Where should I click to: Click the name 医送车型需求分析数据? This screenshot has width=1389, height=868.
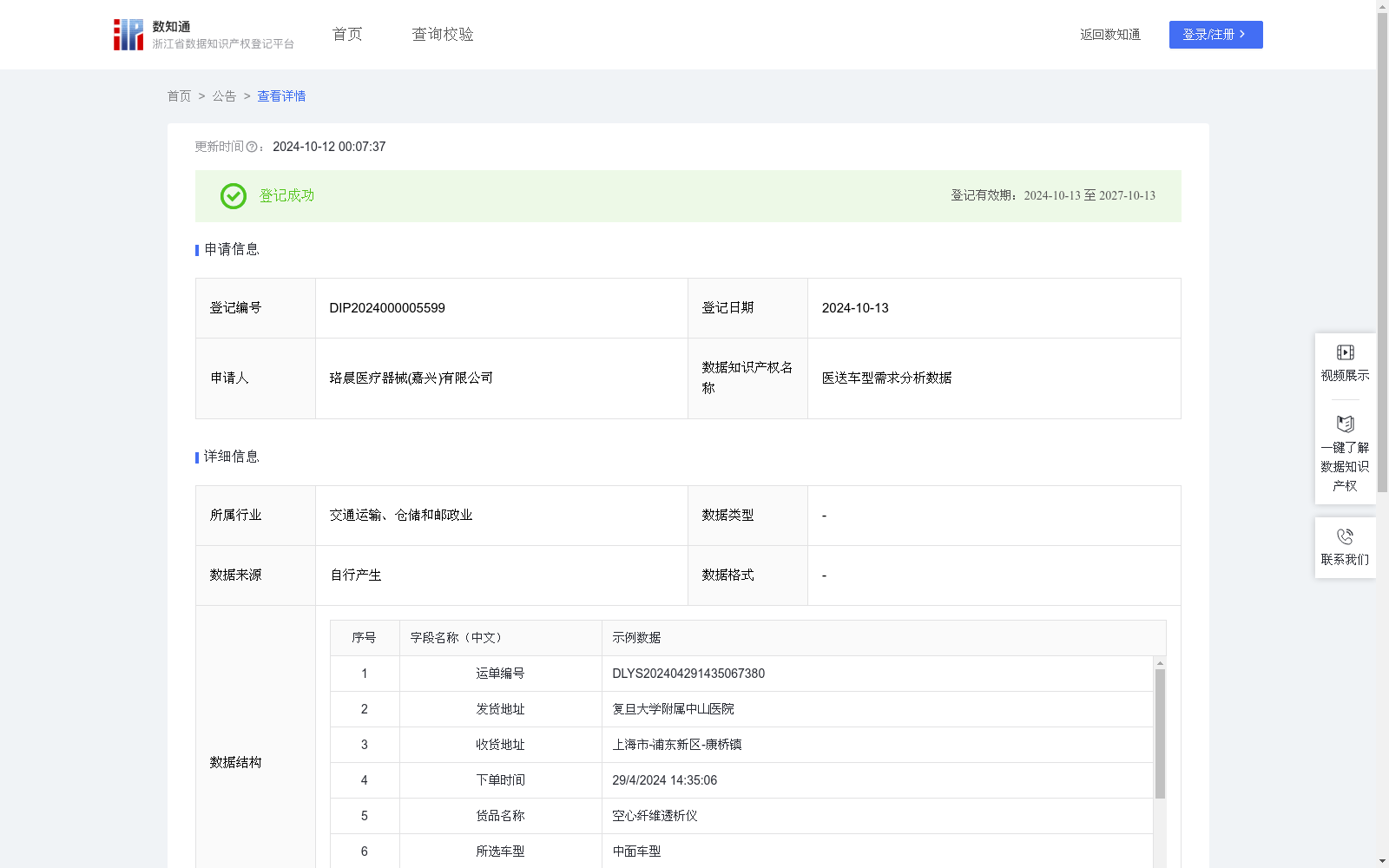click(x=887, y=378)
